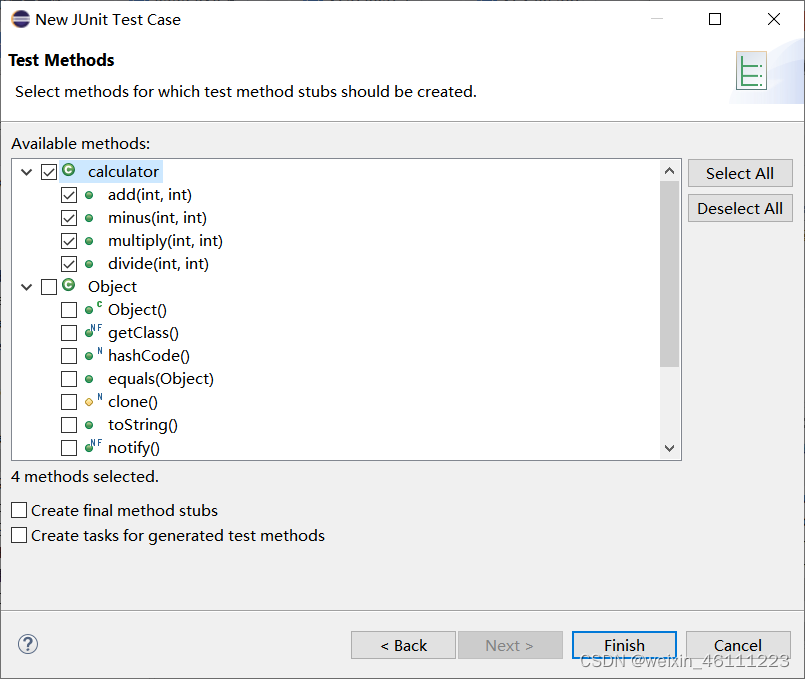Click the help question mark icon

click(28, 644)
